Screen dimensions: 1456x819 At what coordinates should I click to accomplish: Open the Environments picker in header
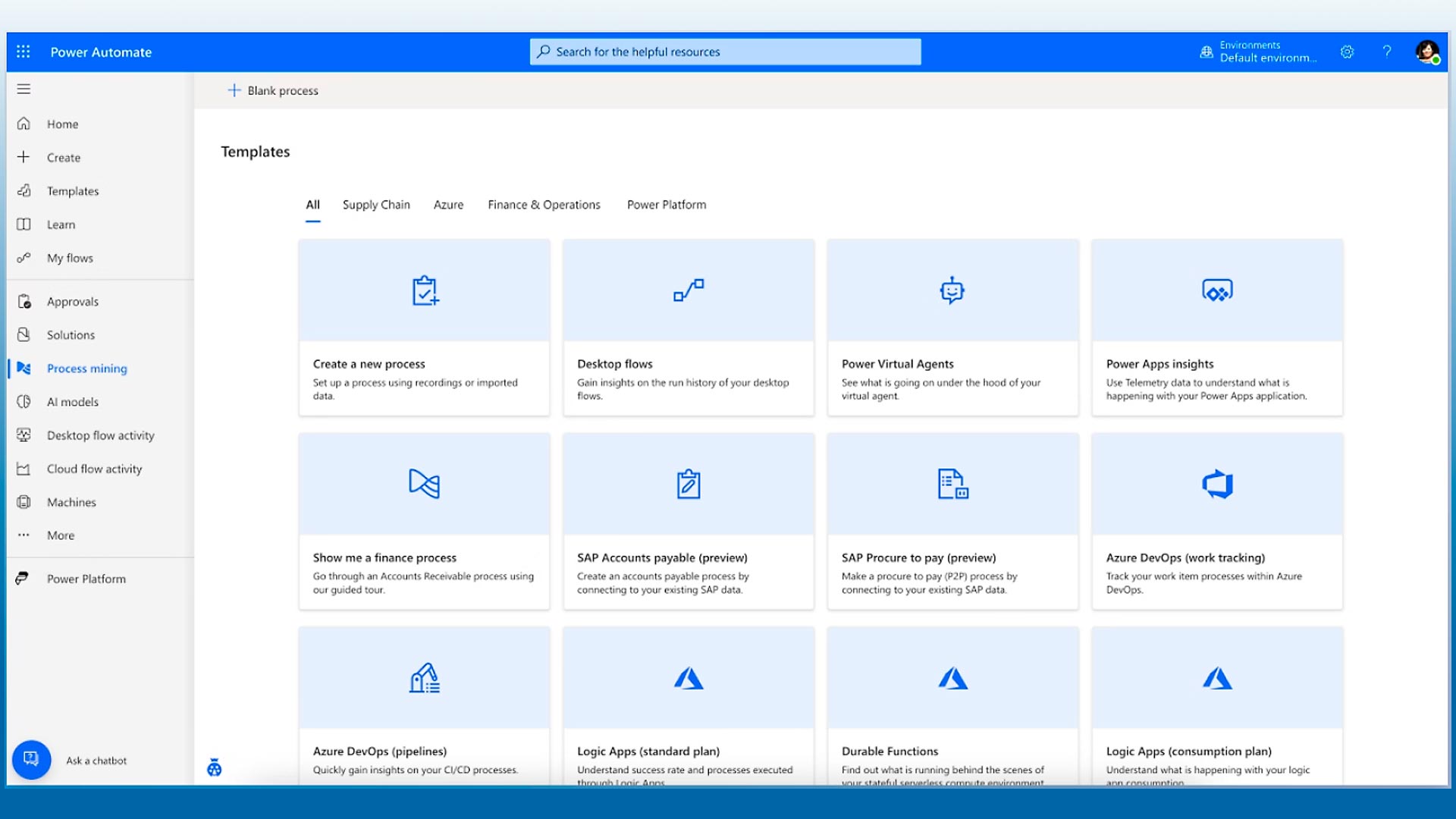1259,52
